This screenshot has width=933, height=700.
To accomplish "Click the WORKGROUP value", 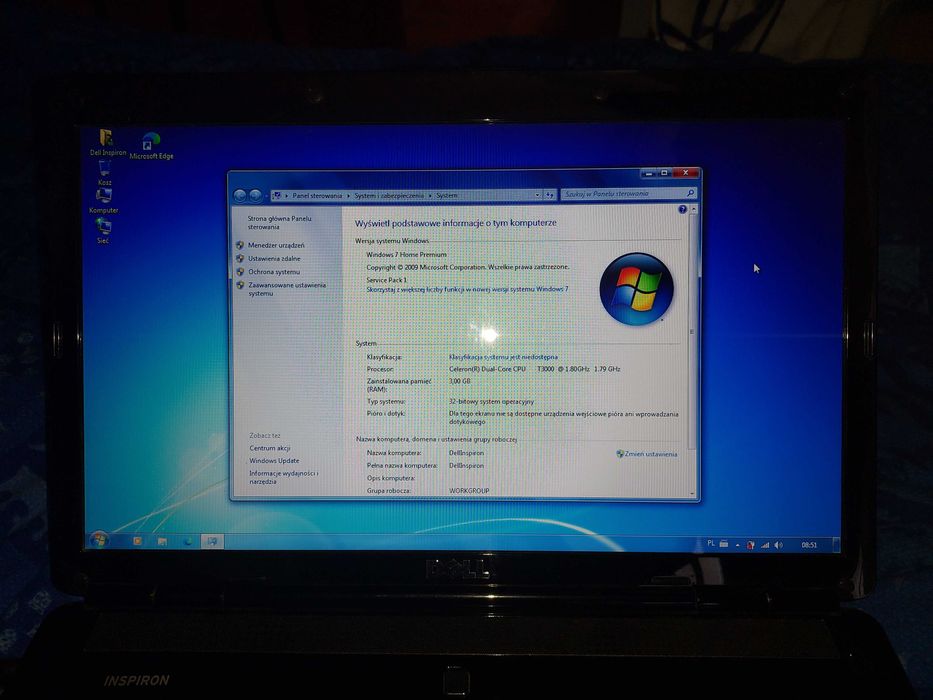I will [469, 490].
